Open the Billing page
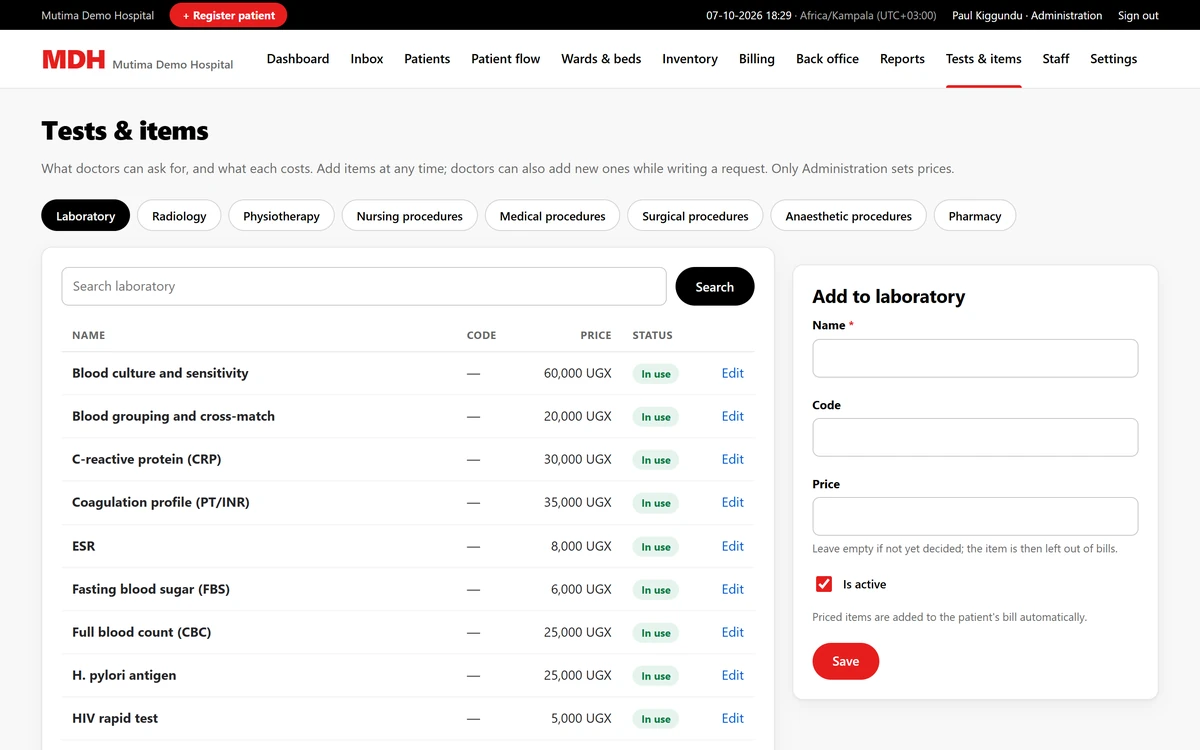 point(757,59)
